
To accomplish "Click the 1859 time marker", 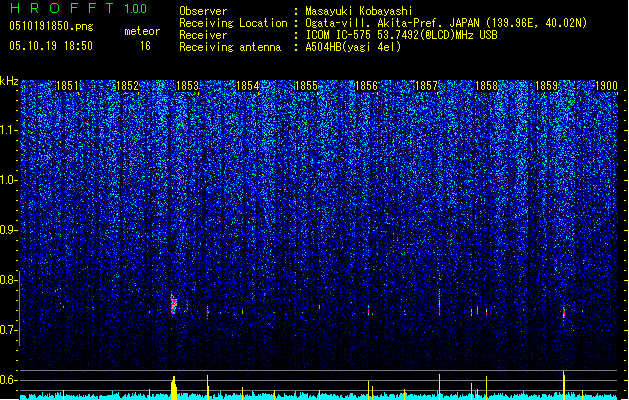I will pyautogui.click(x=547, y=86).
